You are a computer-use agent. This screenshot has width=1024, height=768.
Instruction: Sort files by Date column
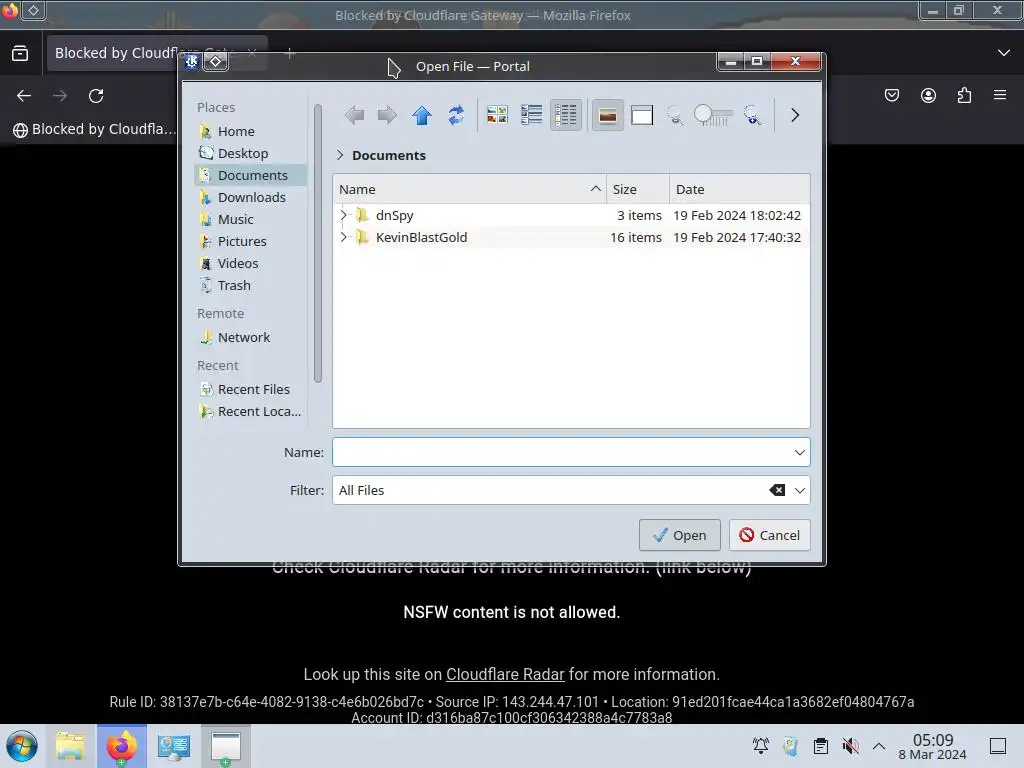(x=740, y=189)
